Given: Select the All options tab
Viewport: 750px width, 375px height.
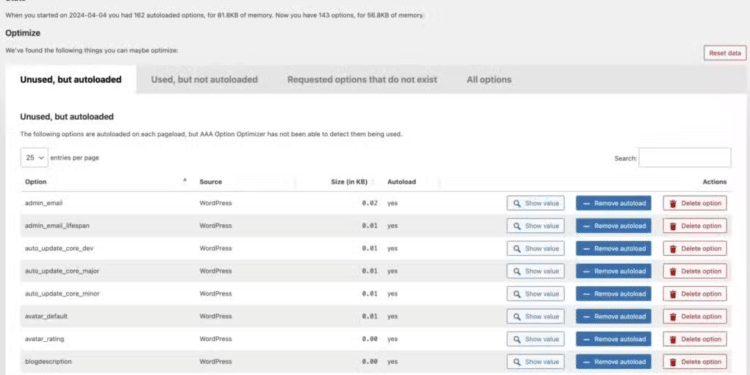Looking at the screenshot, I should click(x=489, y=79).
